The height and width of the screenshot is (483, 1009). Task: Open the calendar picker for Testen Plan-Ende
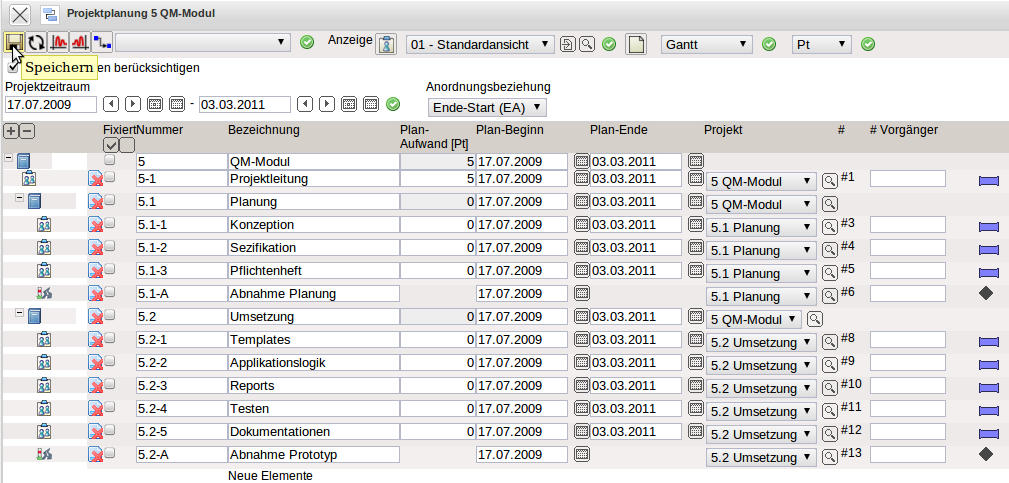coord(696,408)
